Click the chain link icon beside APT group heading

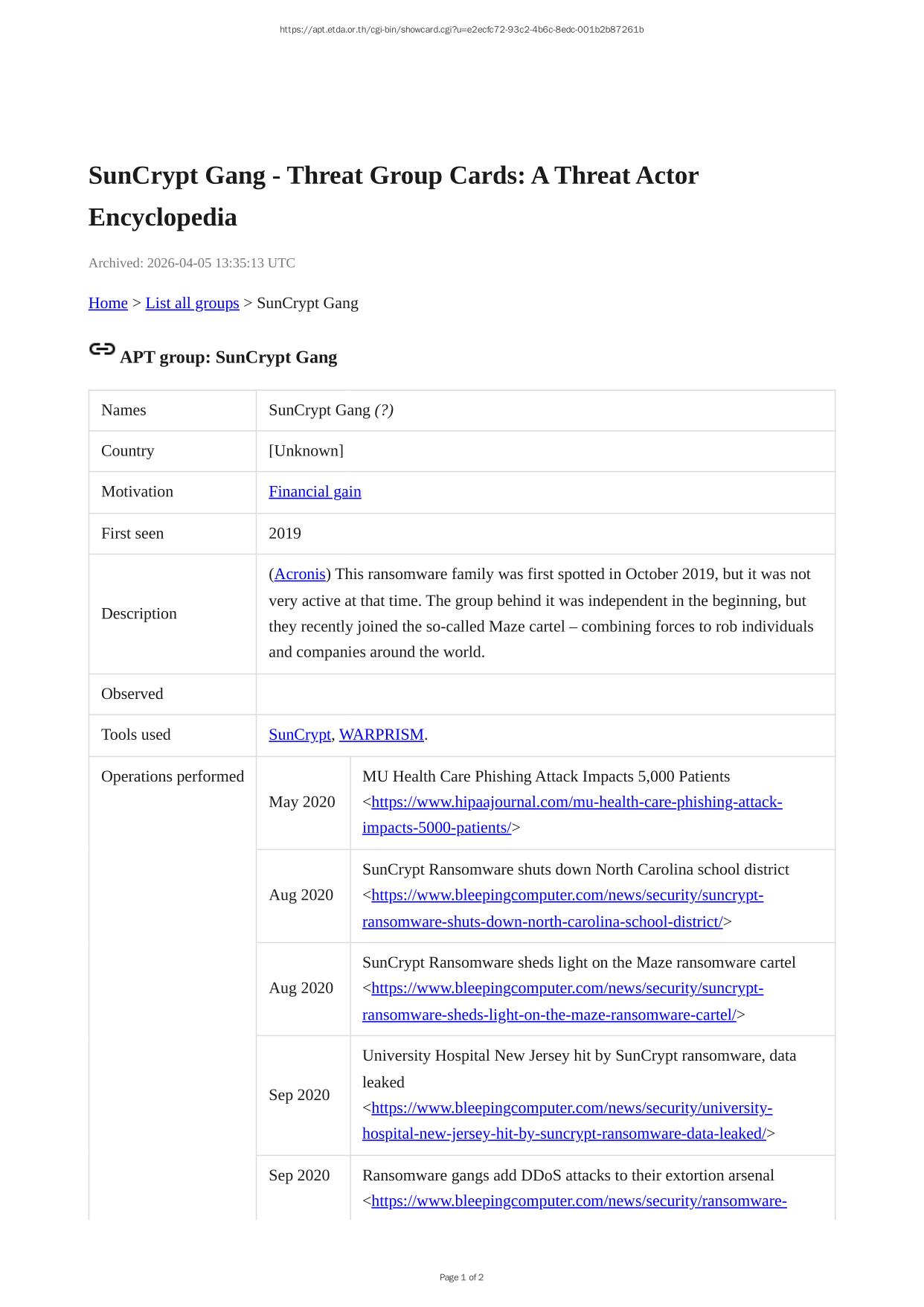102,349
